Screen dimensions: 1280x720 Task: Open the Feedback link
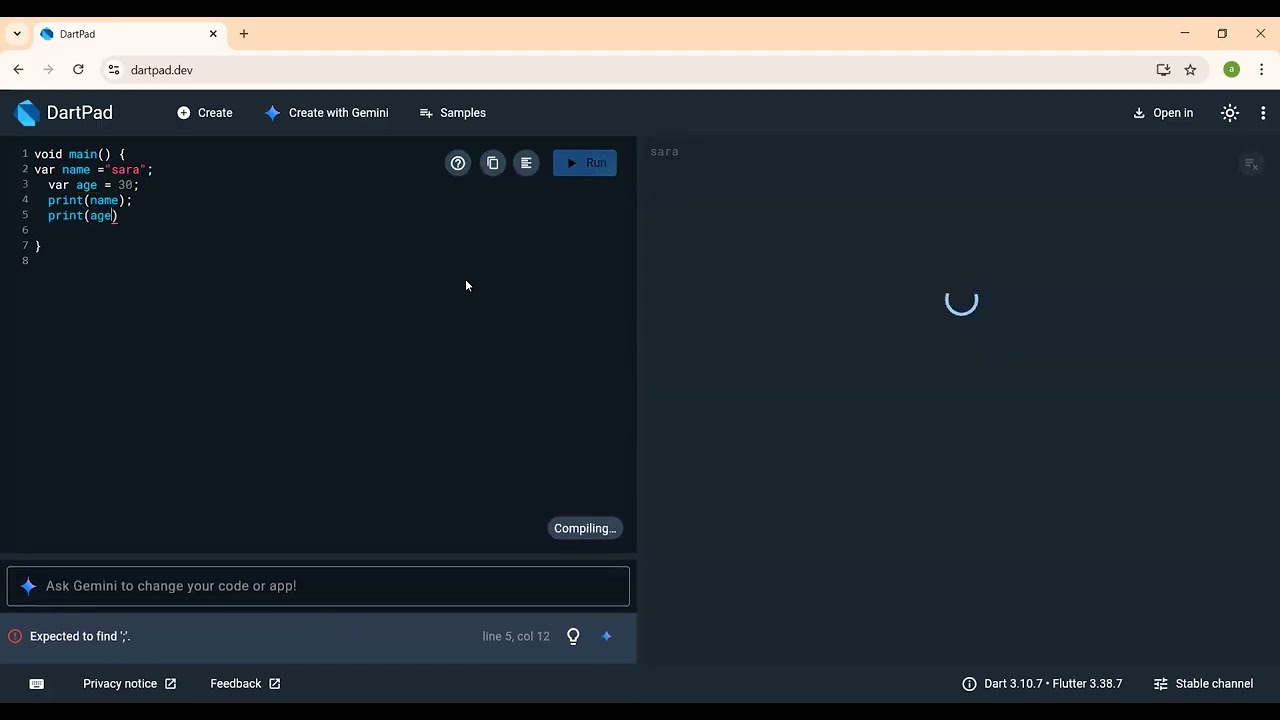coord(245,684)
